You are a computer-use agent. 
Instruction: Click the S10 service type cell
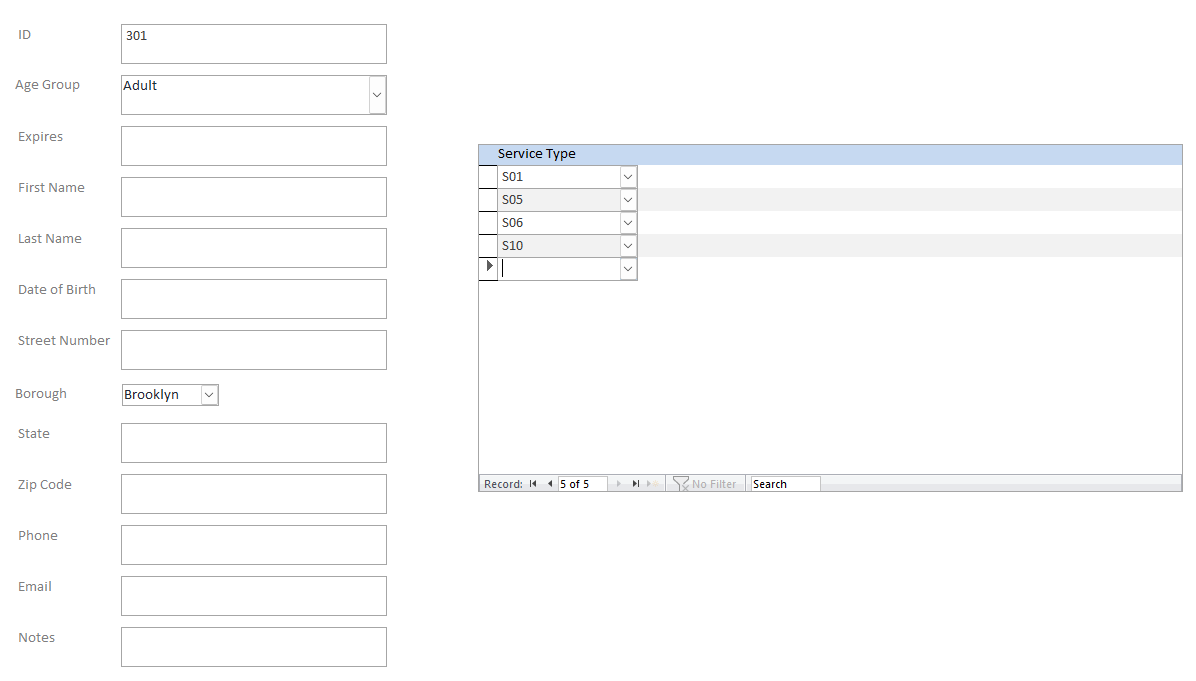pyautogui.click(x=559, y=246)
